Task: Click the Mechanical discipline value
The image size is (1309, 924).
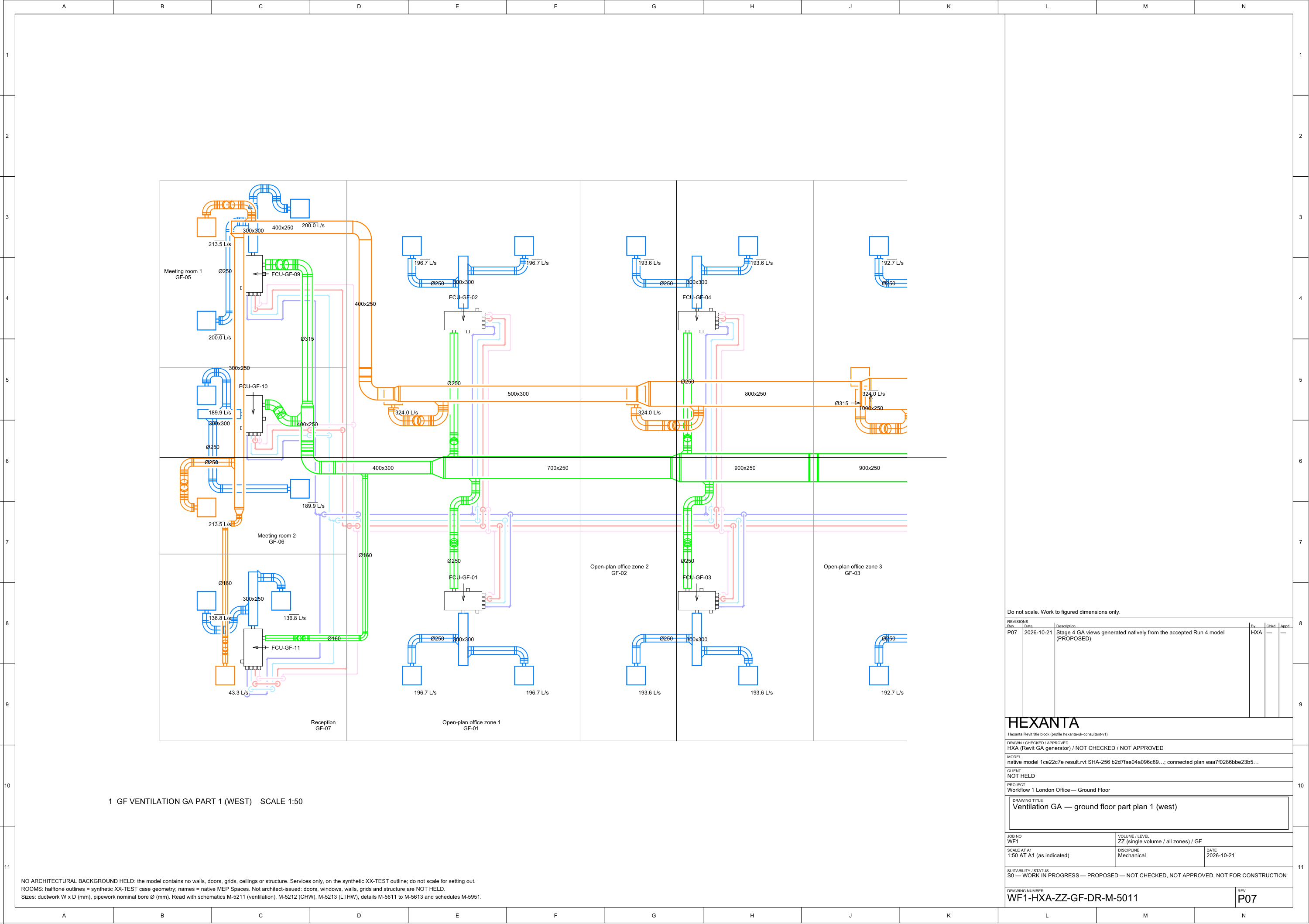Action: click(1132, 856)
